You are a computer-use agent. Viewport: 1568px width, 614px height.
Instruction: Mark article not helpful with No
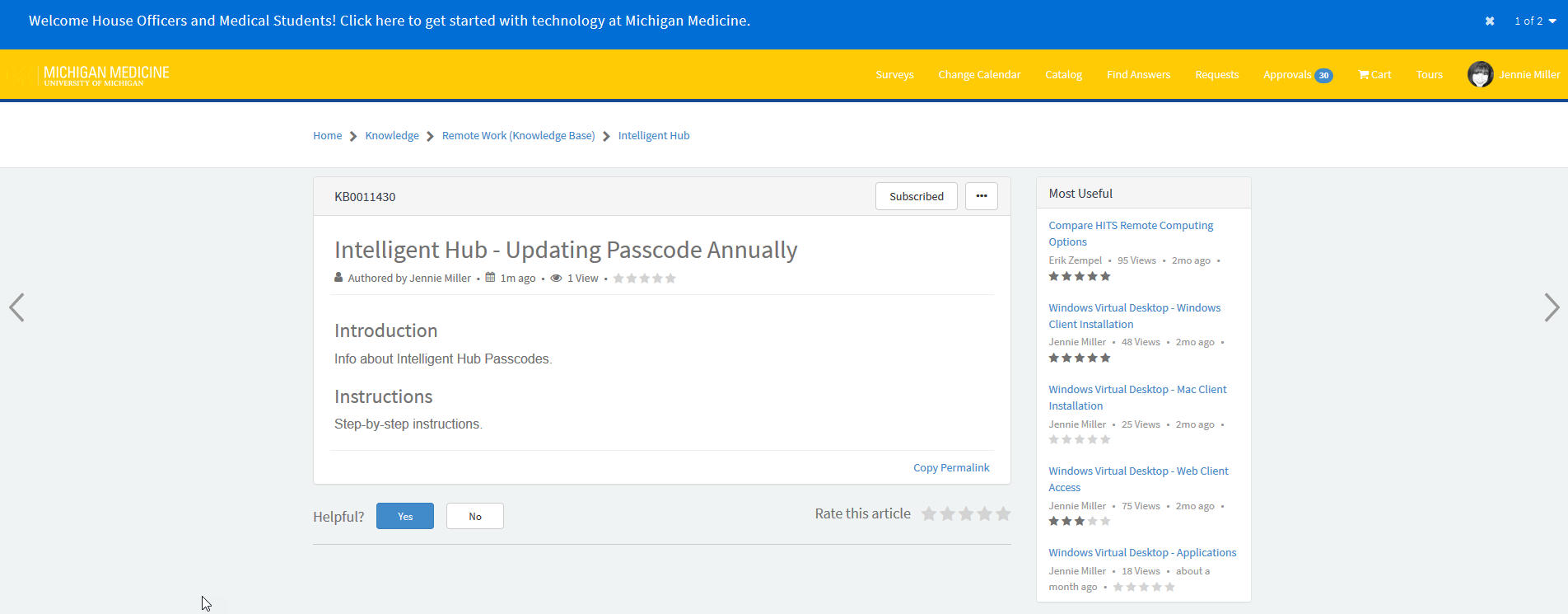click(x=475, y=516)
